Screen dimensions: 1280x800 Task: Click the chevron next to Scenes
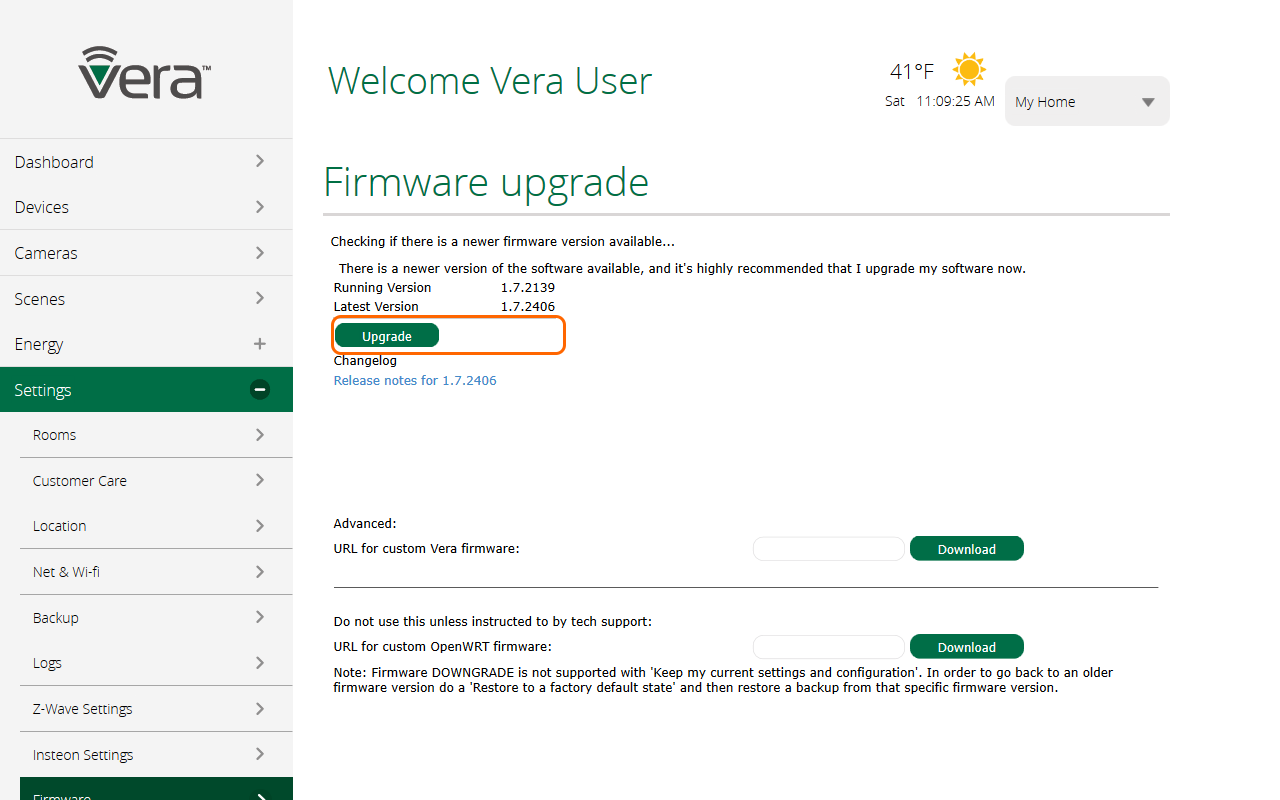click(260, 298)
